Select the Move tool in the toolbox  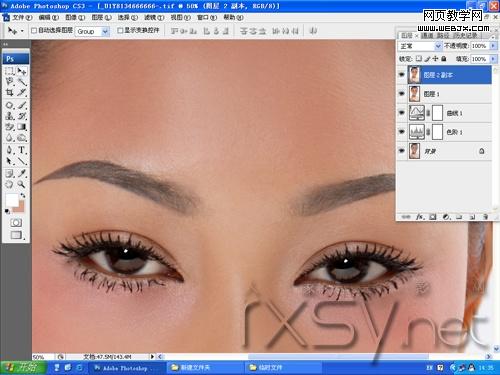[x=22, y=71]
